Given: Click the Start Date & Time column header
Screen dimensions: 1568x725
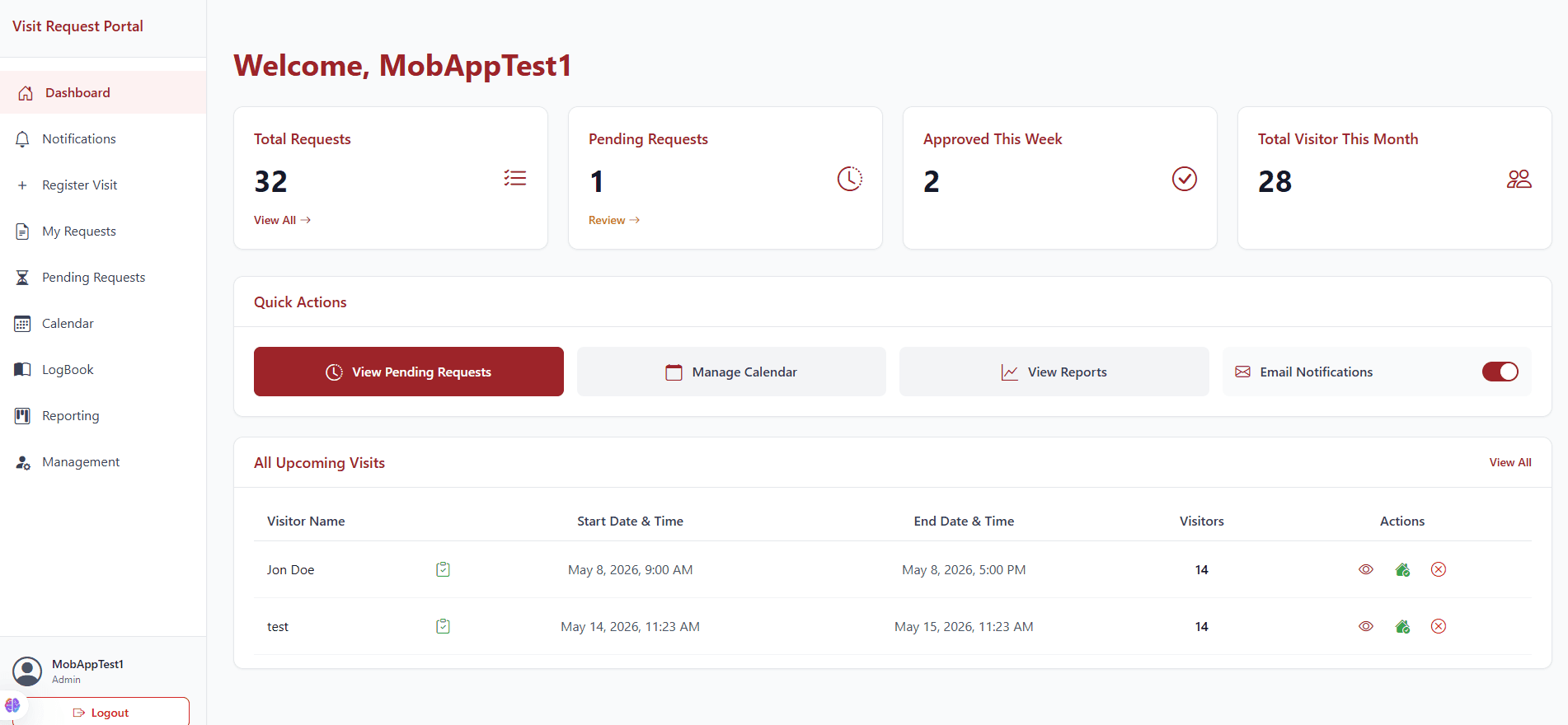Looking at the screenshot, I should (x=631, y=522).
